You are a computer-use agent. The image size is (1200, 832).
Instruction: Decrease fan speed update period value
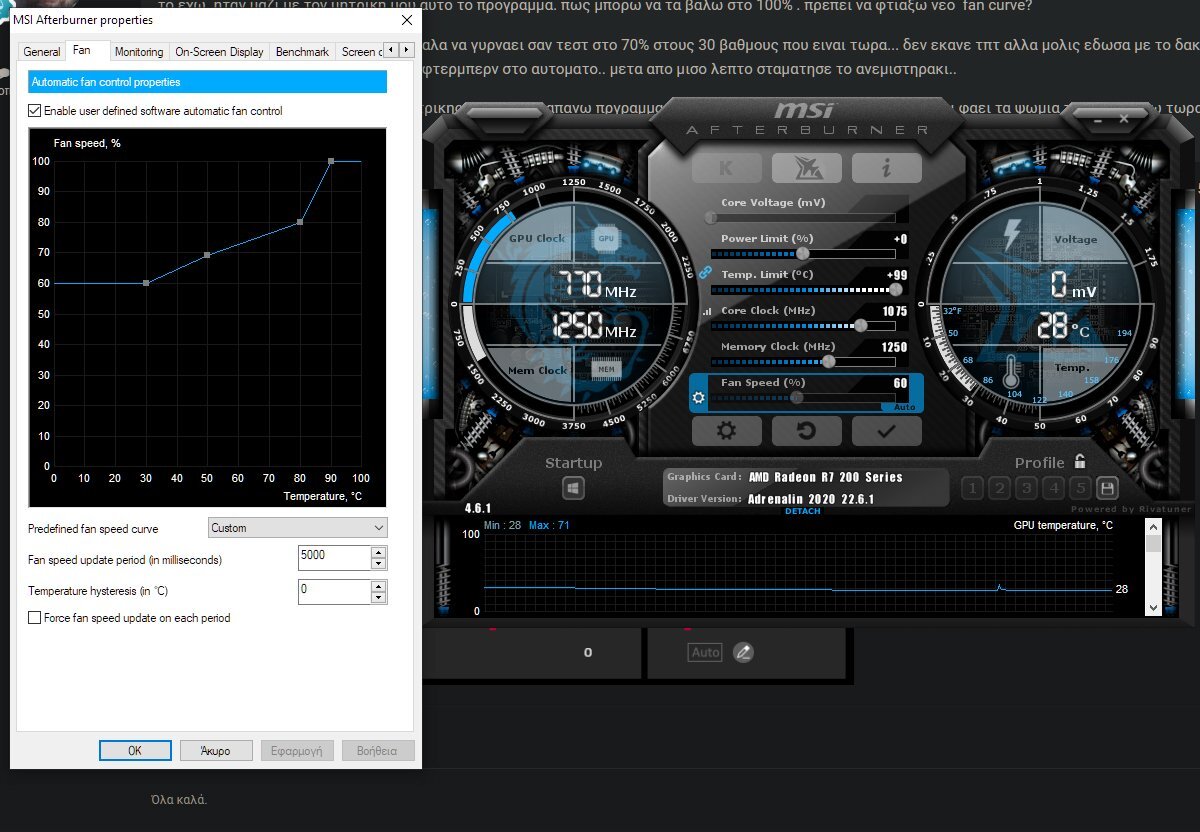[378, 565]
